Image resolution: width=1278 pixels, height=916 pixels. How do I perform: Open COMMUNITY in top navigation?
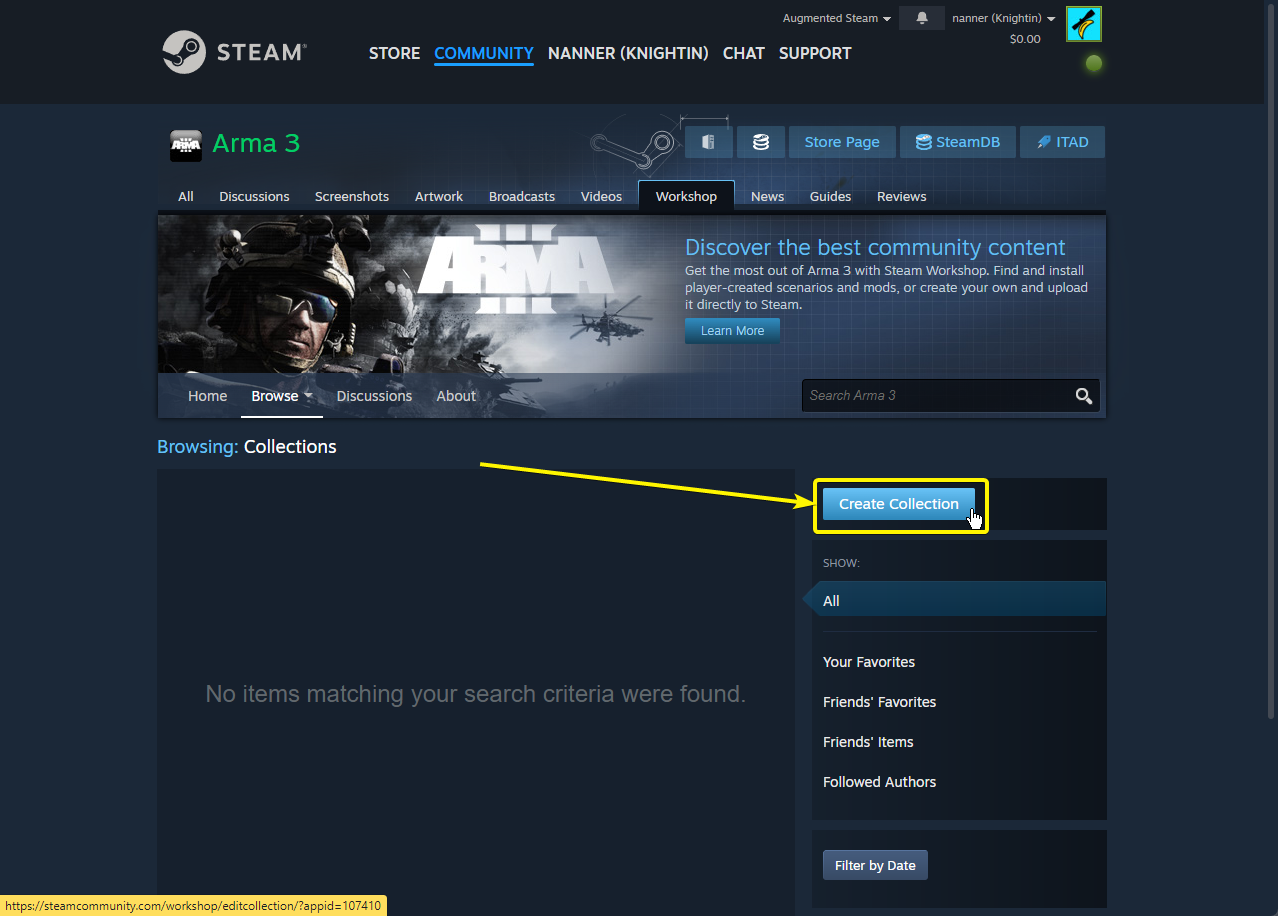click(x=484, y=53)
